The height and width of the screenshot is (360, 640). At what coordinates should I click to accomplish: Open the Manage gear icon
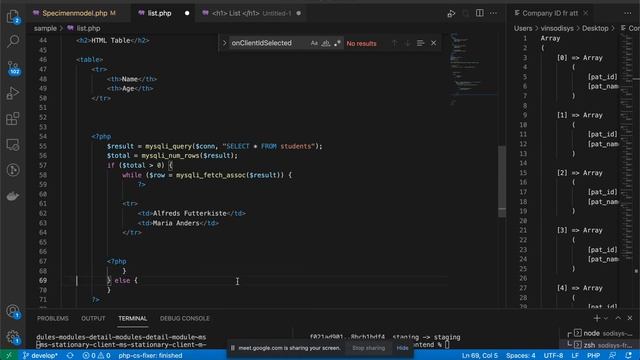tap(13, 337)
